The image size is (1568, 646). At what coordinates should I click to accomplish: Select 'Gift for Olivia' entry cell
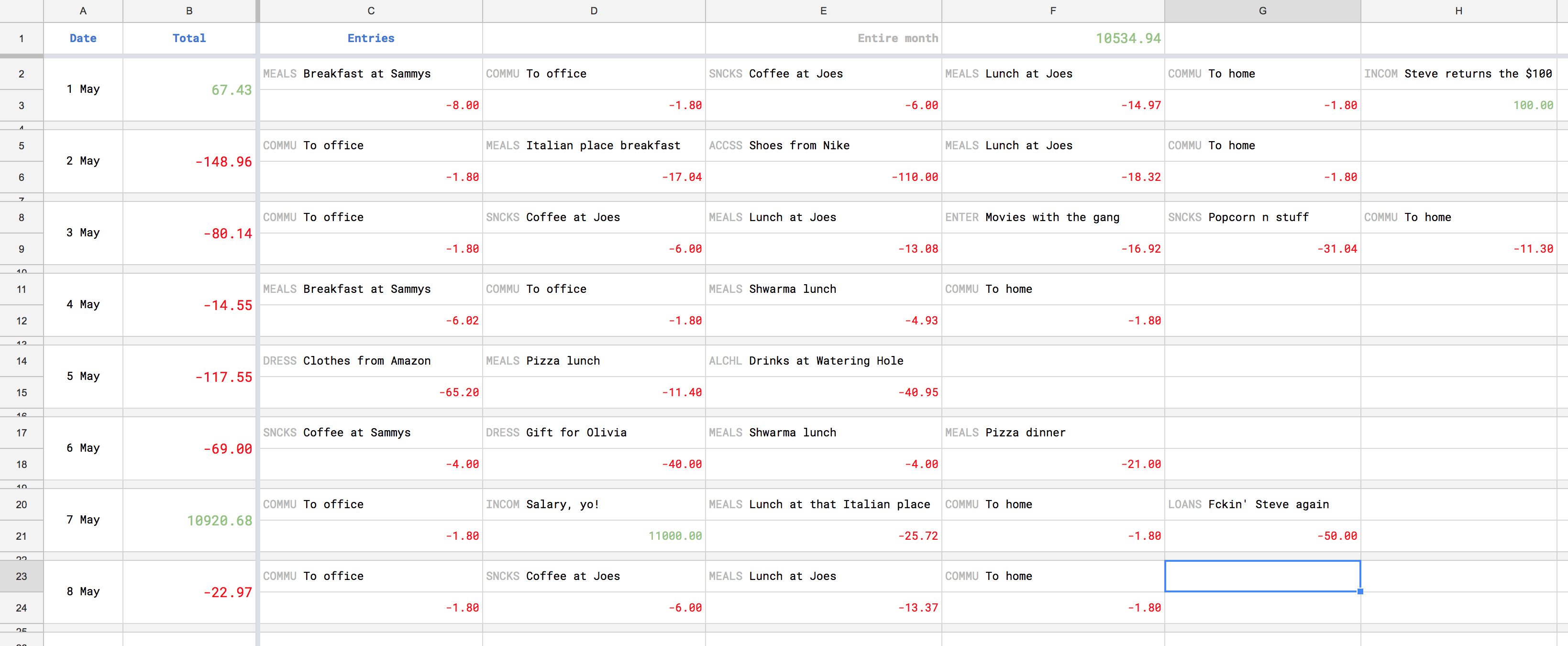594,432
